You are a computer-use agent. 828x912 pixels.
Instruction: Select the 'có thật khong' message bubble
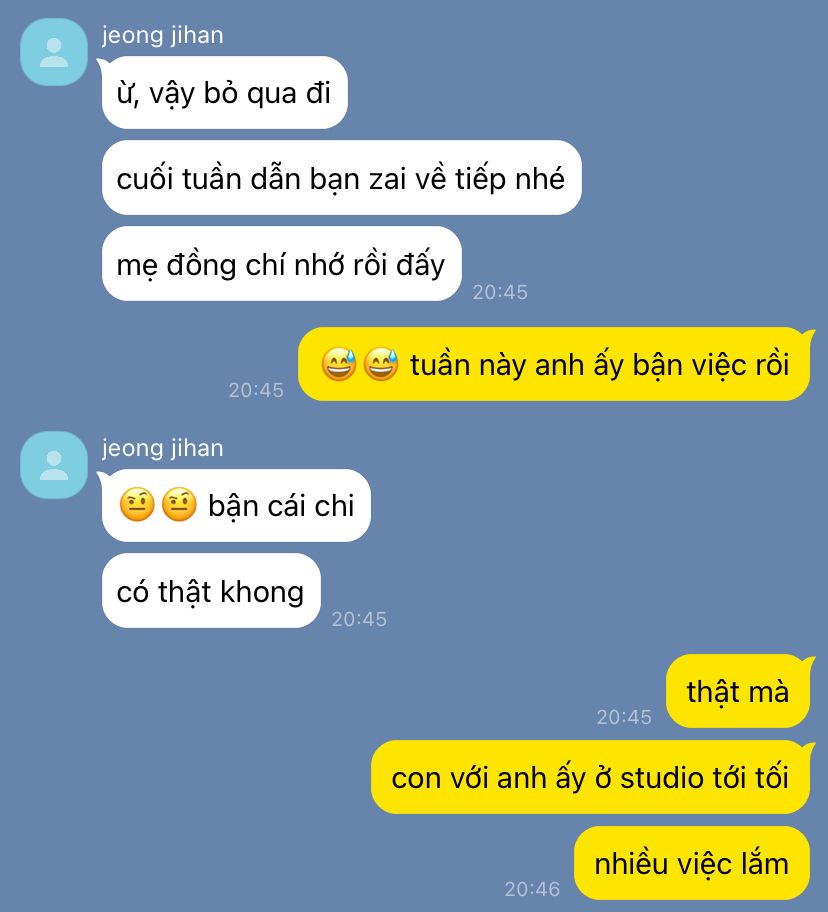pyautogui.click(x=211, y=590)
